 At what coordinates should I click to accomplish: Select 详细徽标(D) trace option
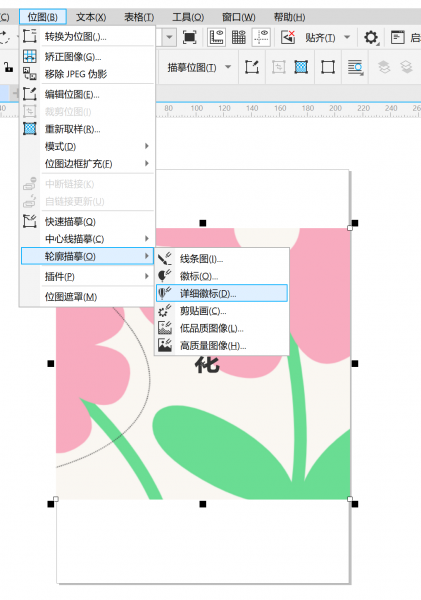[x=222, y=293]
